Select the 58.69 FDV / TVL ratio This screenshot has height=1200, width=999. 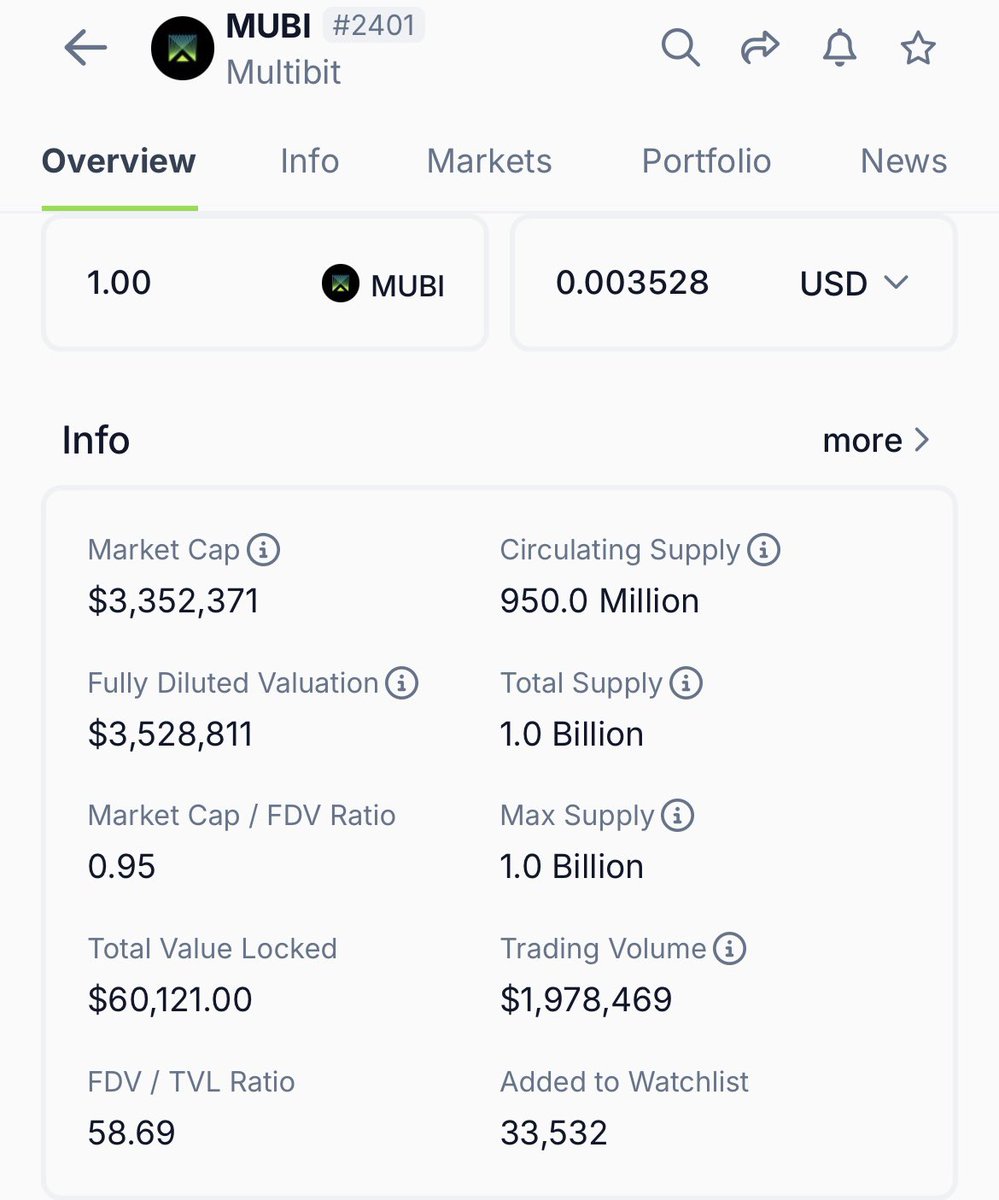131,1132
